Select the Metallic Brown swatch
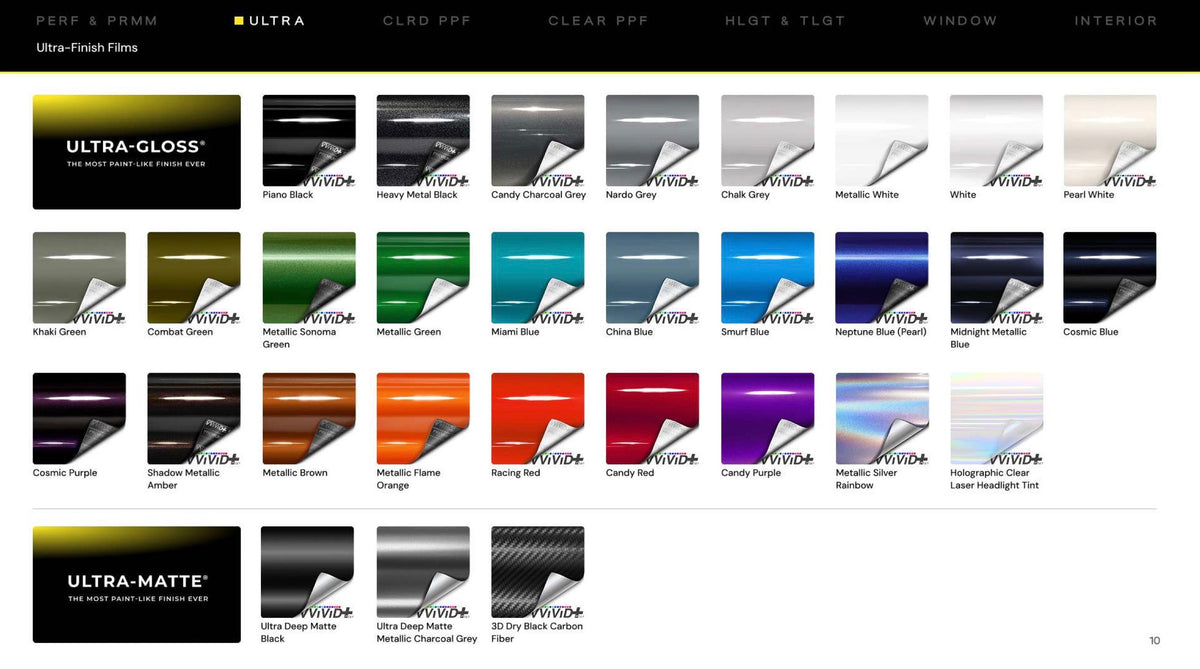1200x669 pixels. (x=308, y=419)
